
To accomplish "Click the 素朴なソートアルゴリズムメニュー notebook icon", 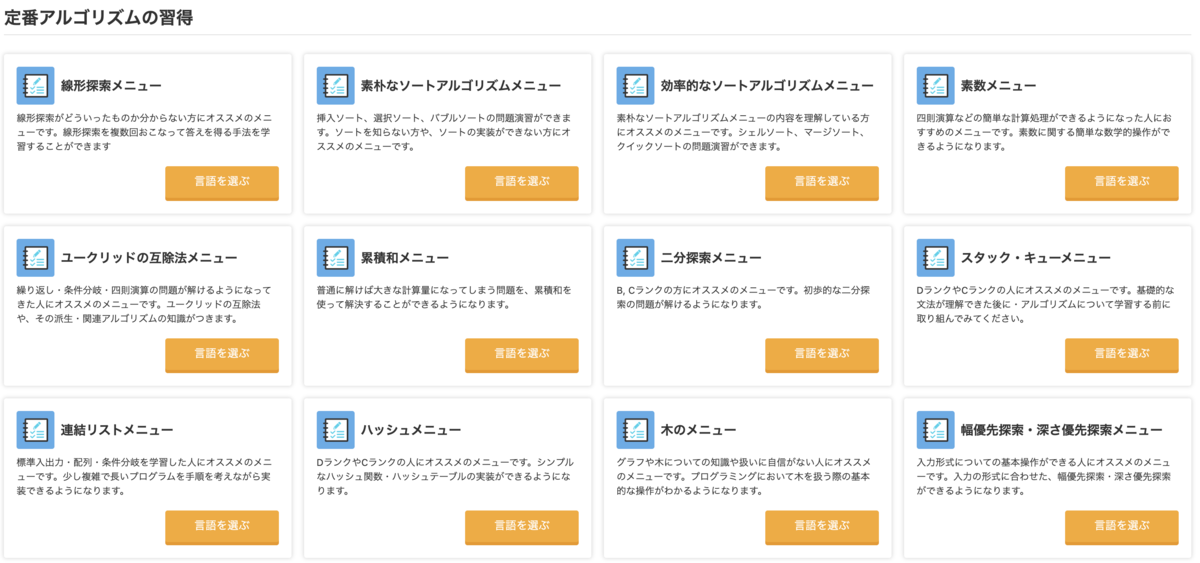I will tap(335, 86).
